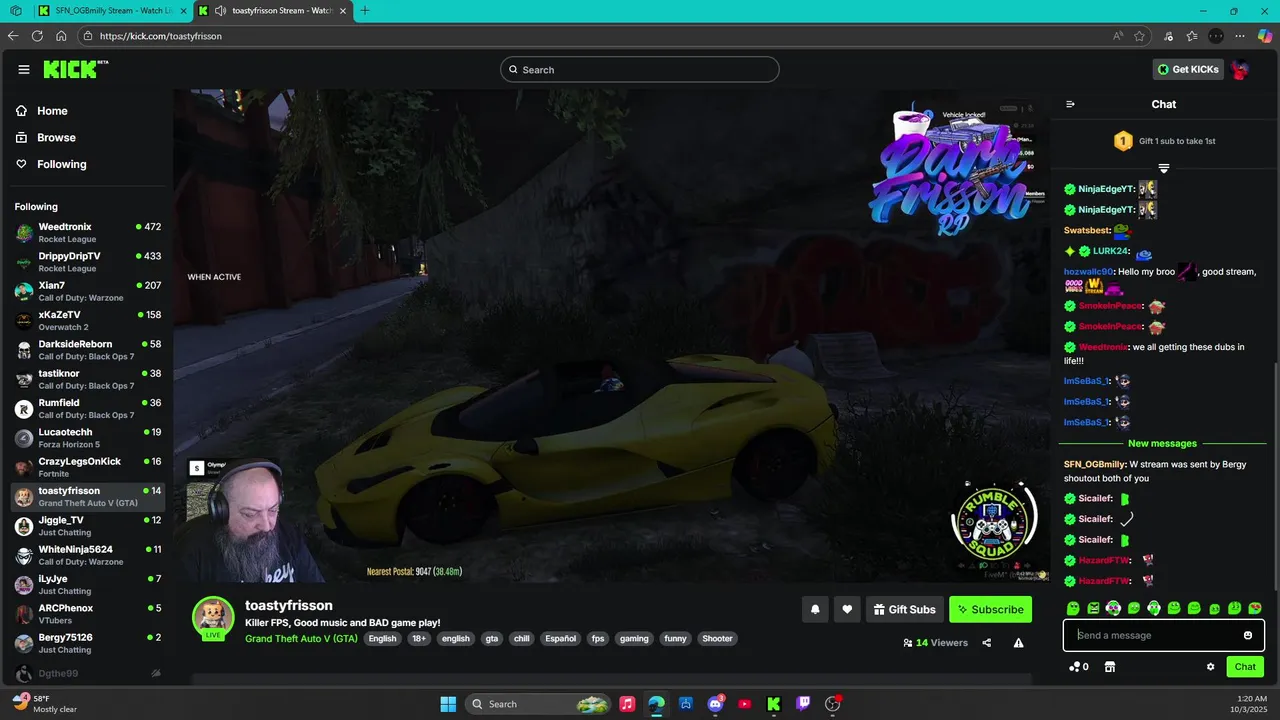Open Xian7 channel in Following list
The width and height of the screenshot is (1280, 720).
coord(88,291)
